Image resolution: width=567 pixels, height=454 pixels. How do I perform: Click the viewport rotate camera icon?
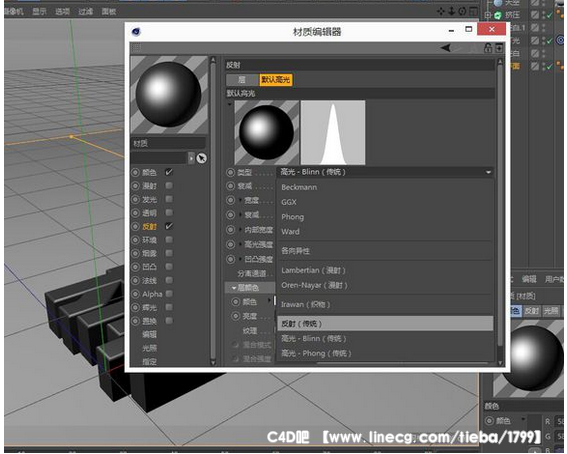462,11
